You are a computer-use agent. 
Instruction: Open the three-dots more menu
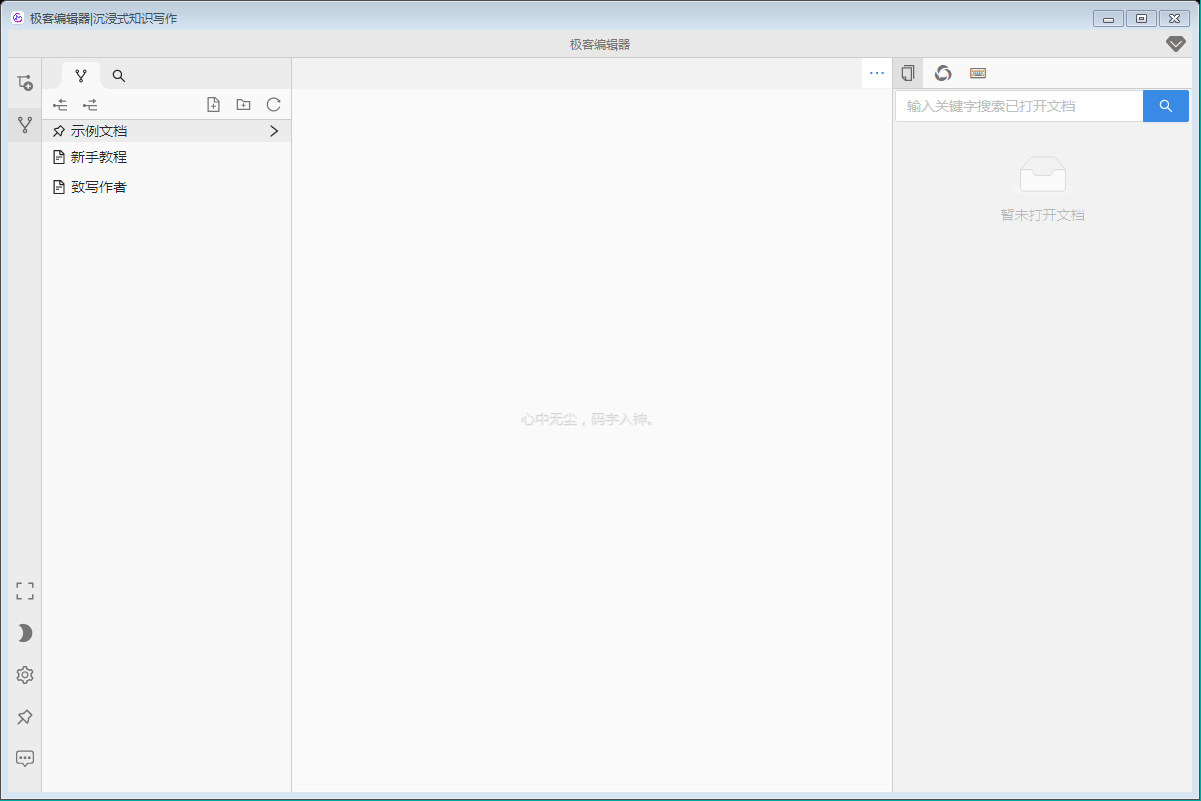[877, 73]
